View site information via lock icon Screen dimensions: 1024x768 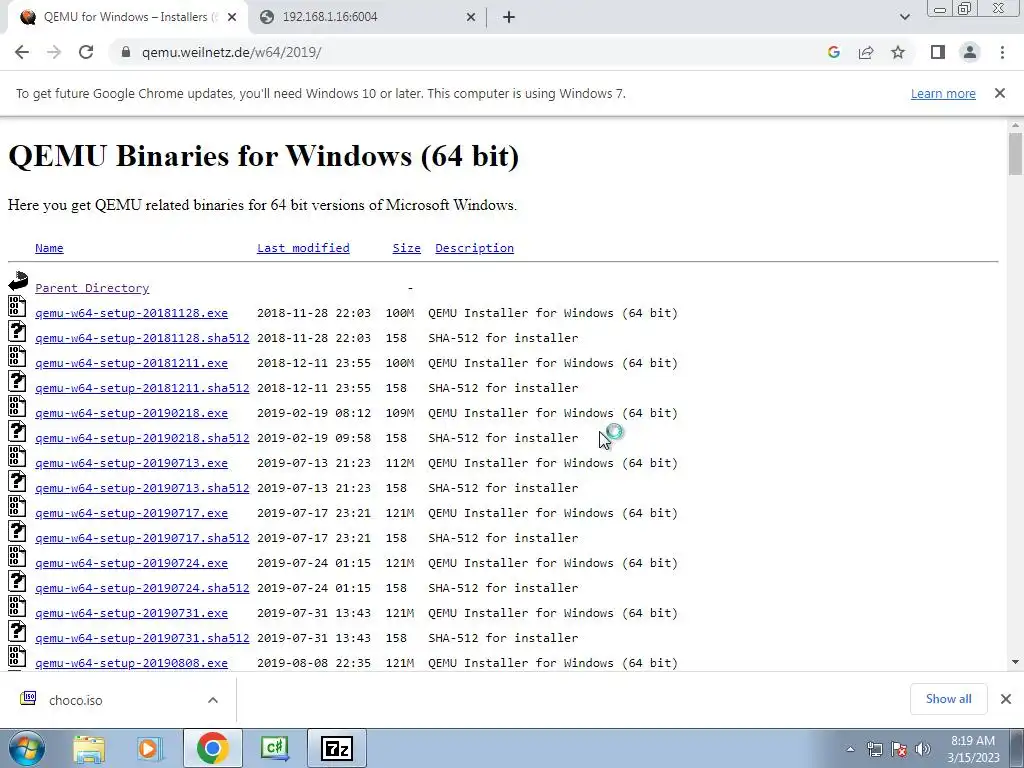click(126, 52)
